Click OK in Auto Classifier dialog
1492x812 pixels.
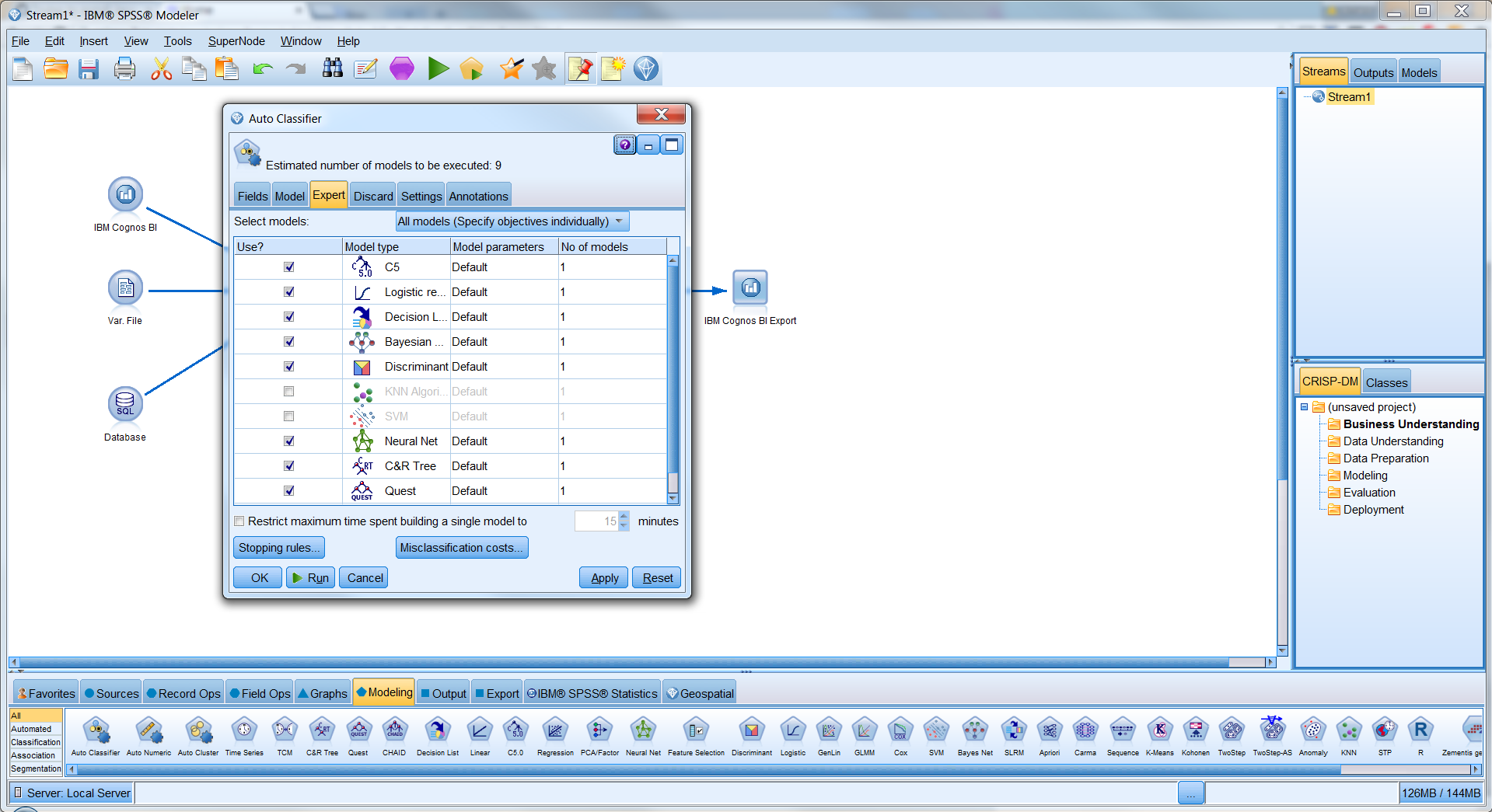pos(259,578)
